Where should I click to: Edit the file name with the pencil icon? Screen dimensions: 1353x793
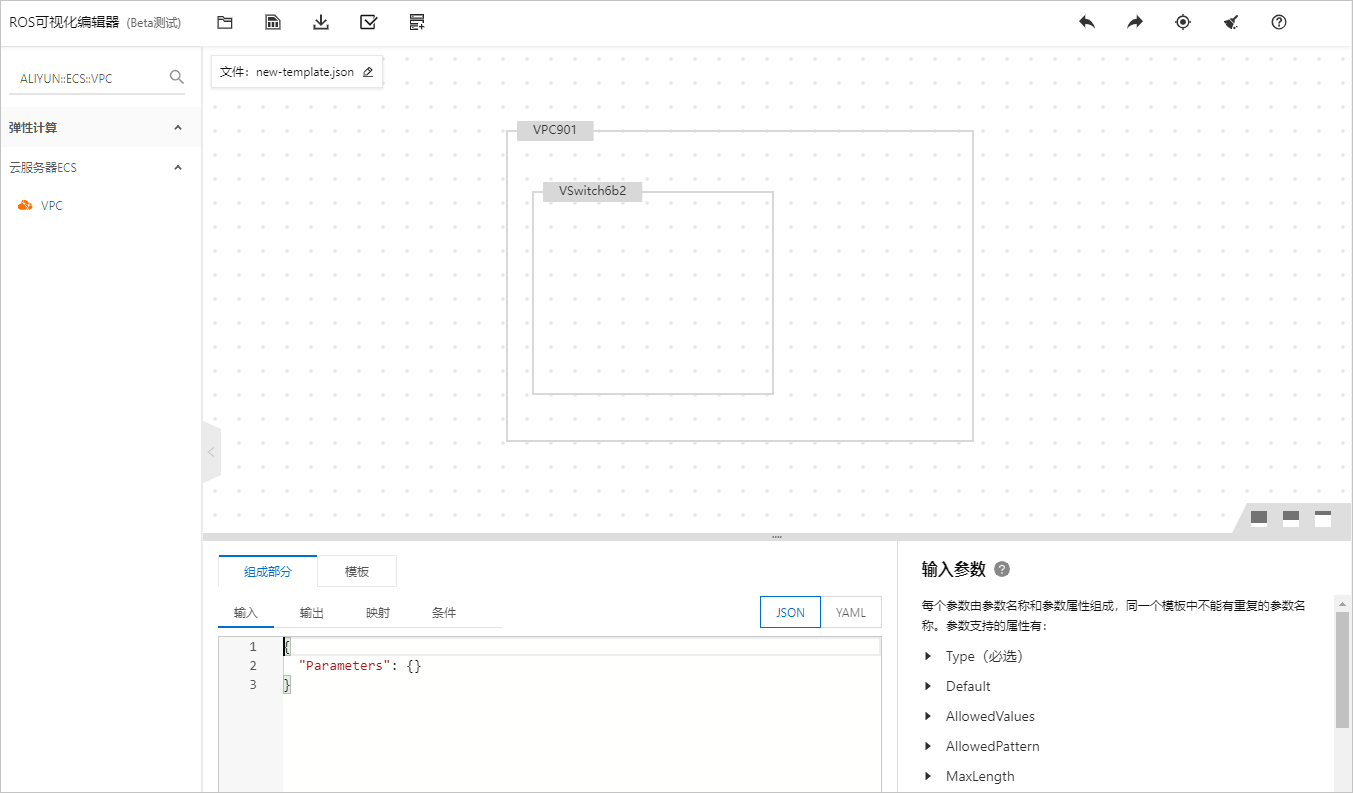(368, 72)
